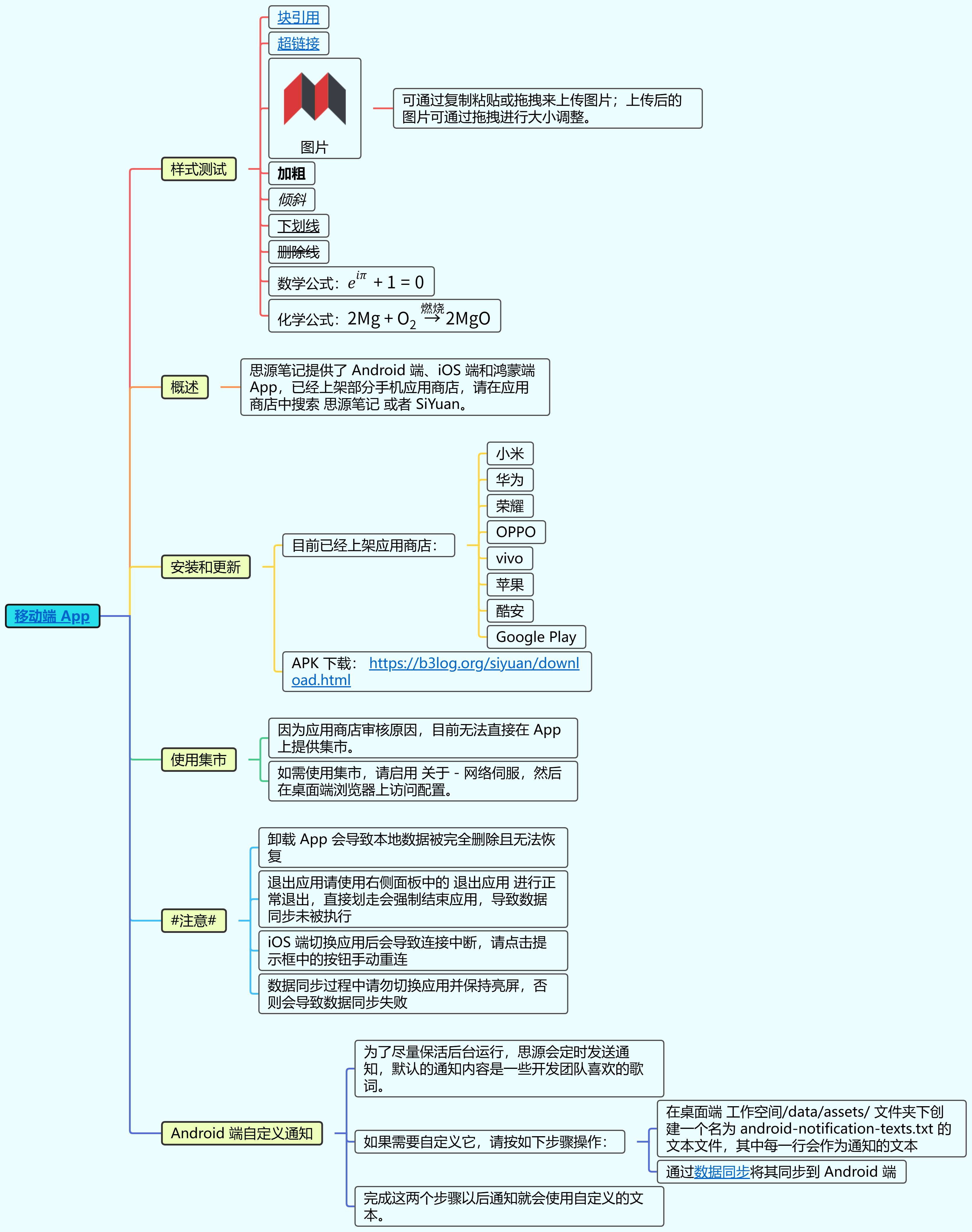
Task: Click the 数据同步 hyperlink
Action: click(722, 1172)
